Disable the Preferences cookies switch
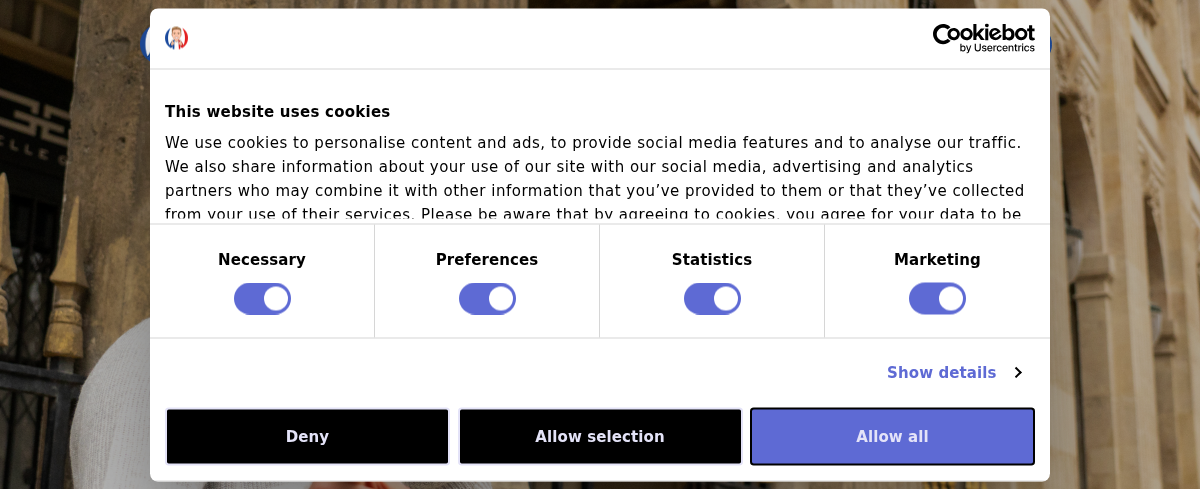1200x489 pixels. [x=487, y=299]
